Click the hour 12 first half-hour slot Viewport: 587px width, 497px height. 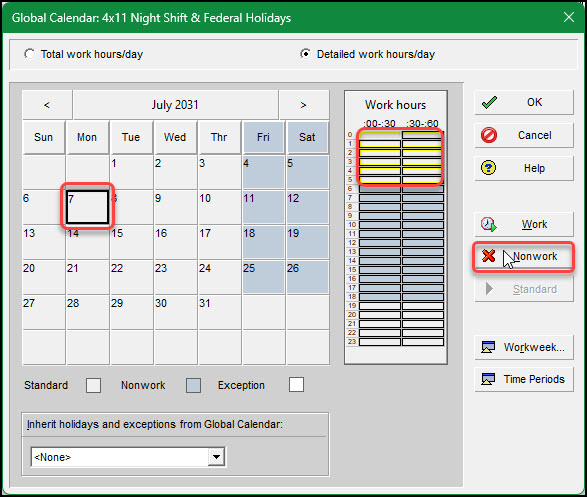click(380, 243)
